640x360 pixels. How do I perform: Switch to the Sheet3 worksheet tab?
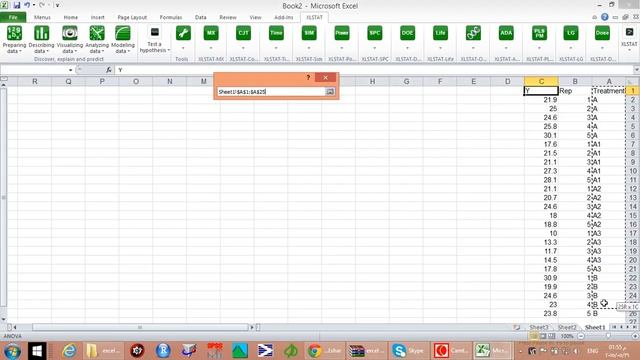coord(539,327)
